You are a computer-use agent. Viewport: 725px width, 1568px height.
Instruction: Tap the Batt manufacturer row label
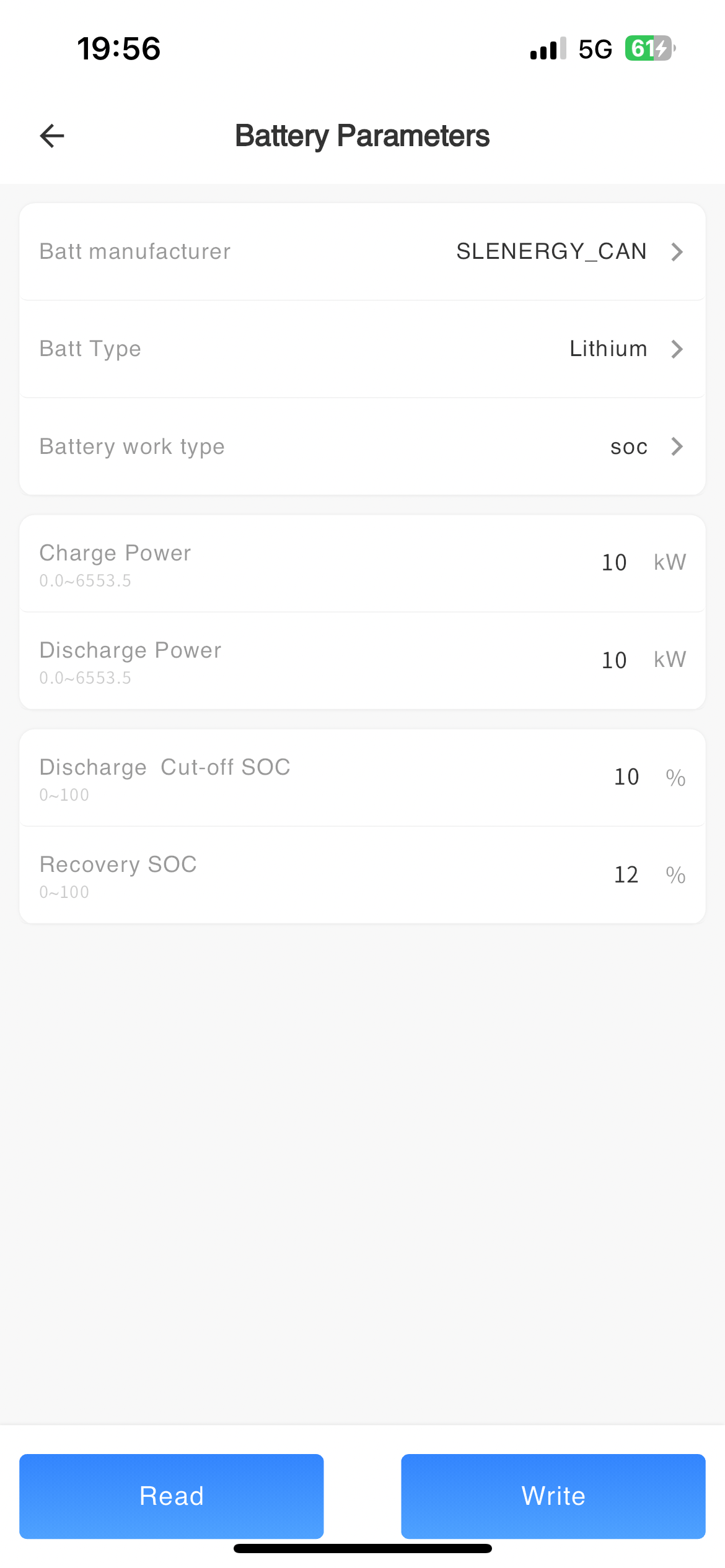point(135,251)
